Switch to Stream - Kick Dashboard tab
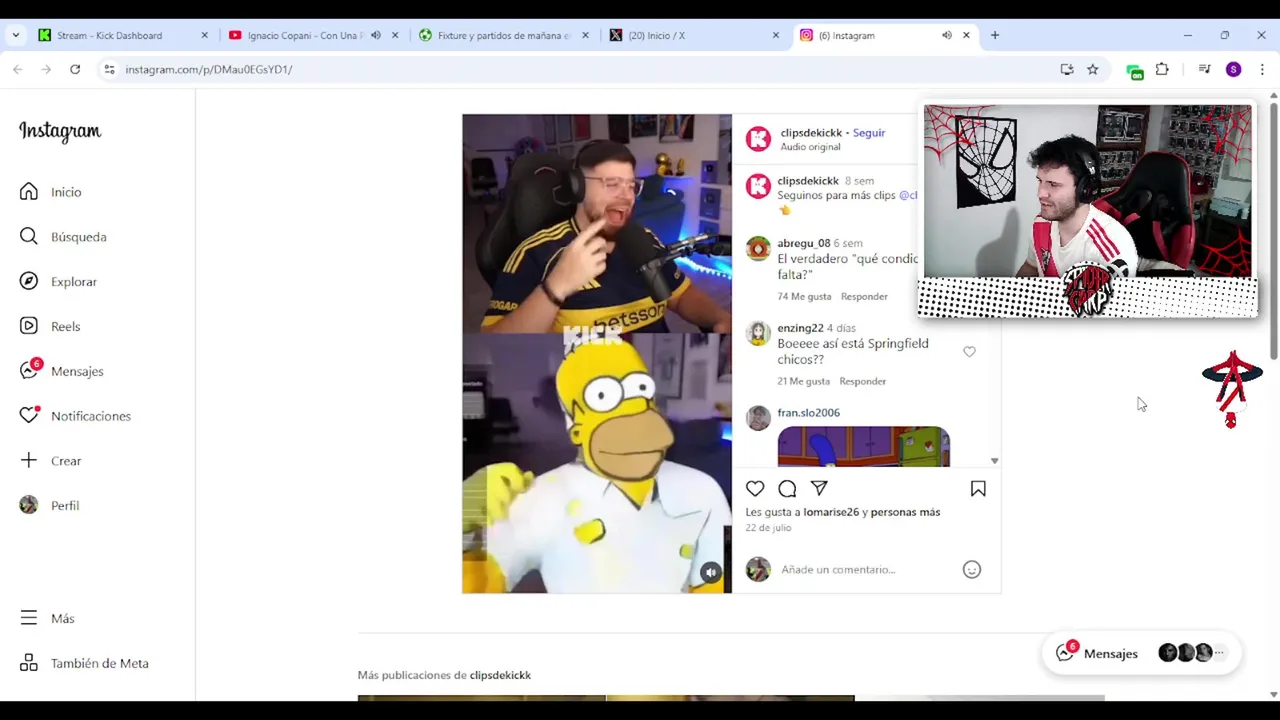Screen dimensions: 1280x720 coord(108,35)
